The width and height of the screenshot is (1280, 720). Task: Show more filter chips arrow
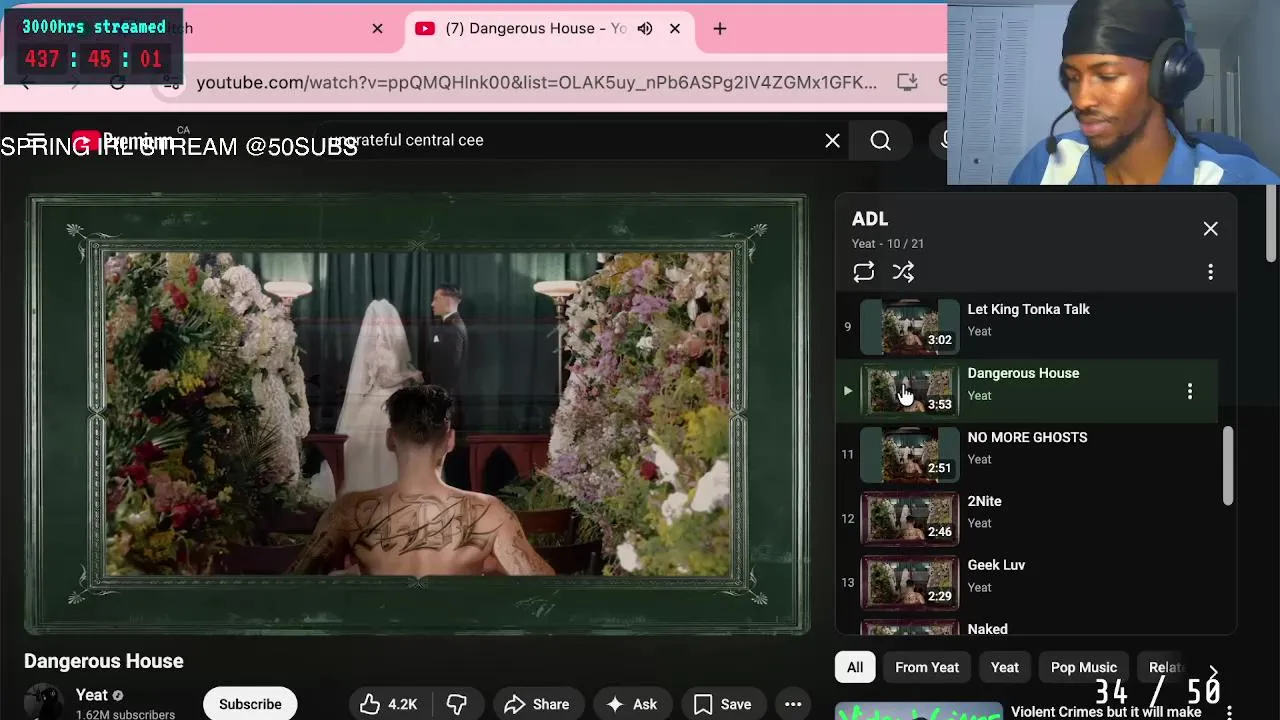1213,672
